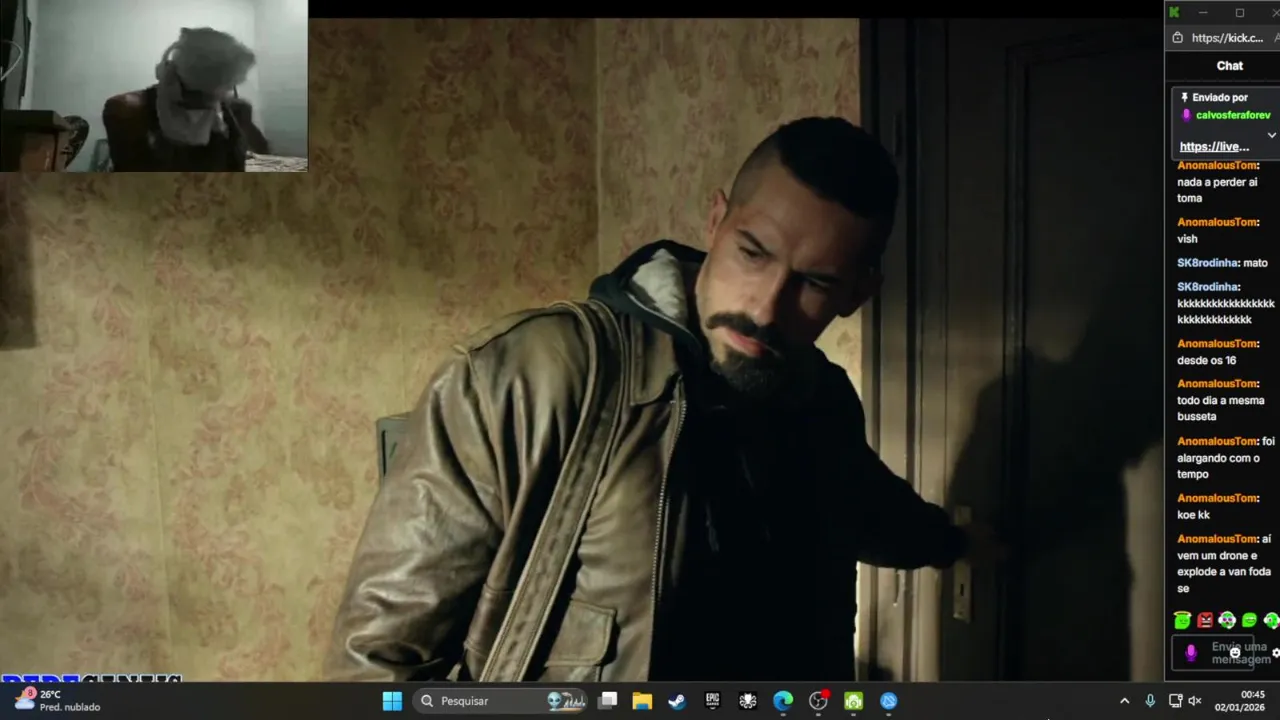Open the spider-like app icon on taskbar
Screen dimensions: 1280x720
click(748, 701)
